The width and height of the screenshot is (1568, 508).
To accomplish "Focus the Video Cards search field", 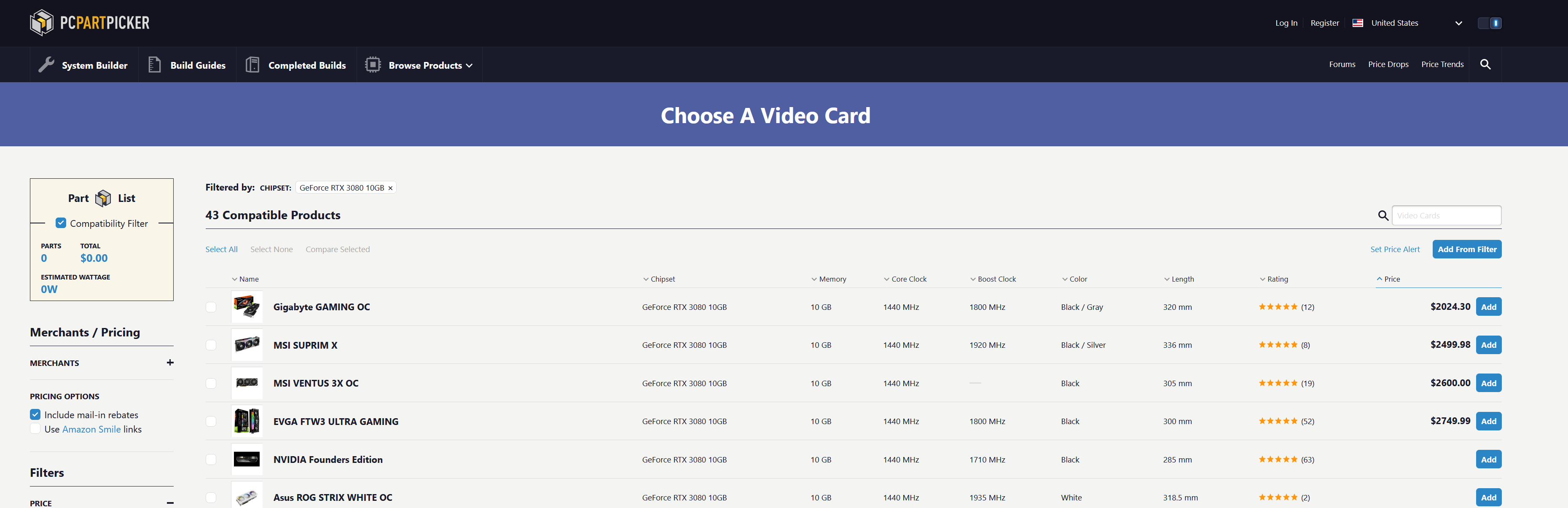I will [x=1446, y=215].
